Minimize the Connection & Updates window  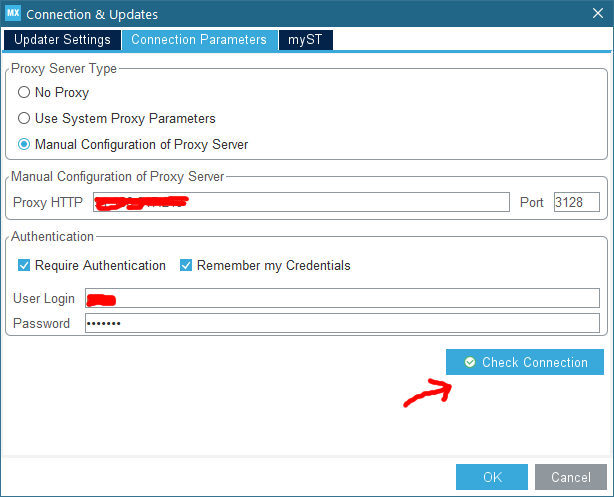coord(503,14)
